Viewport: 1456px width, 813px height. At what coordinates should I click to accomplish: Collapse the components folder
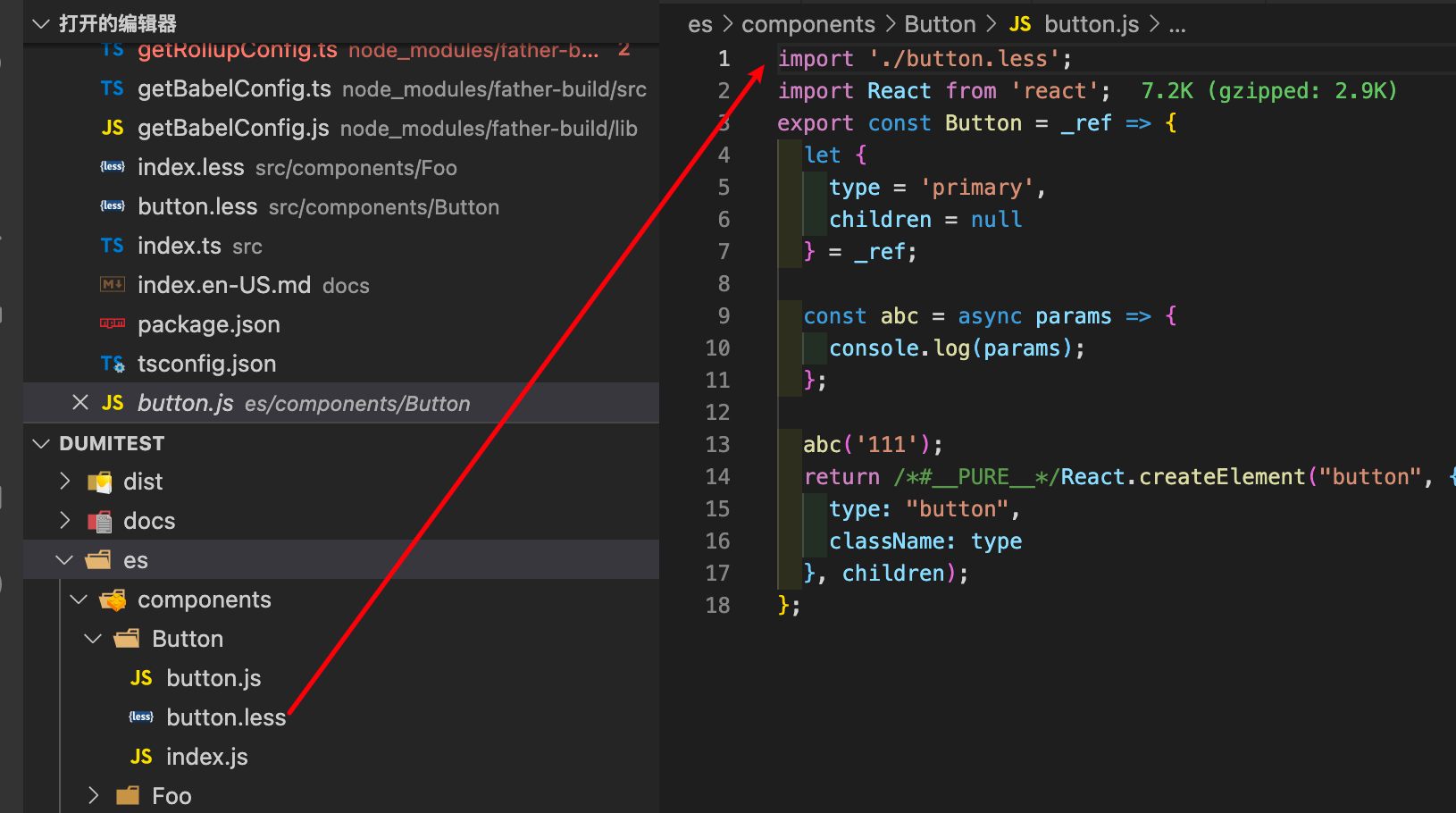tap(79, 599)
